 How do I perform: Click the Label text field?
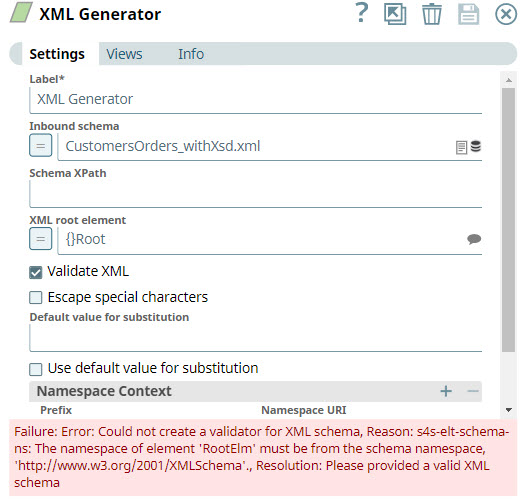(256, 100)
